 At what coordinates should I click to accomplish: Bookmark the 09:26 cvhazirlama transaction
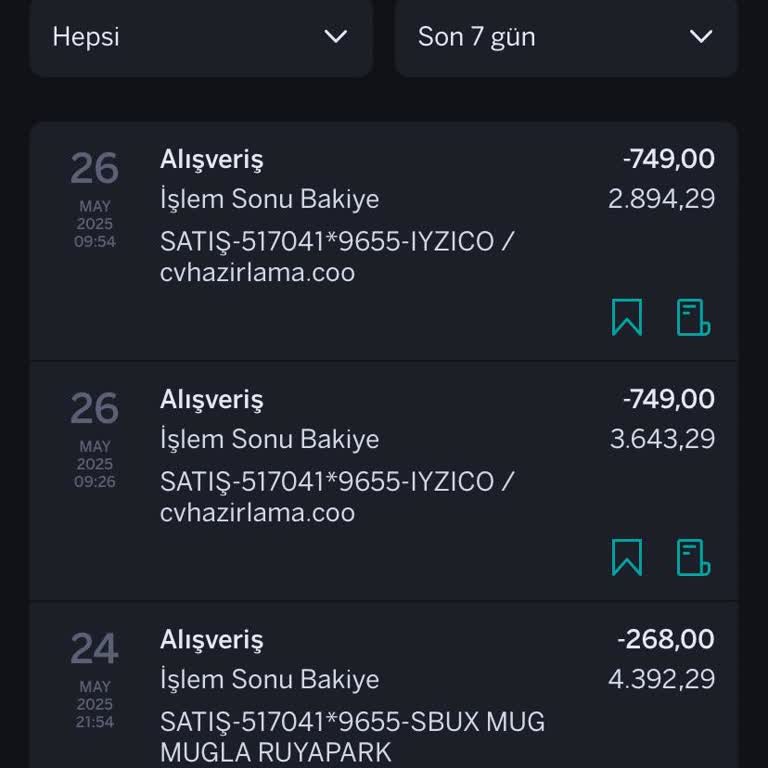(627, 557)
